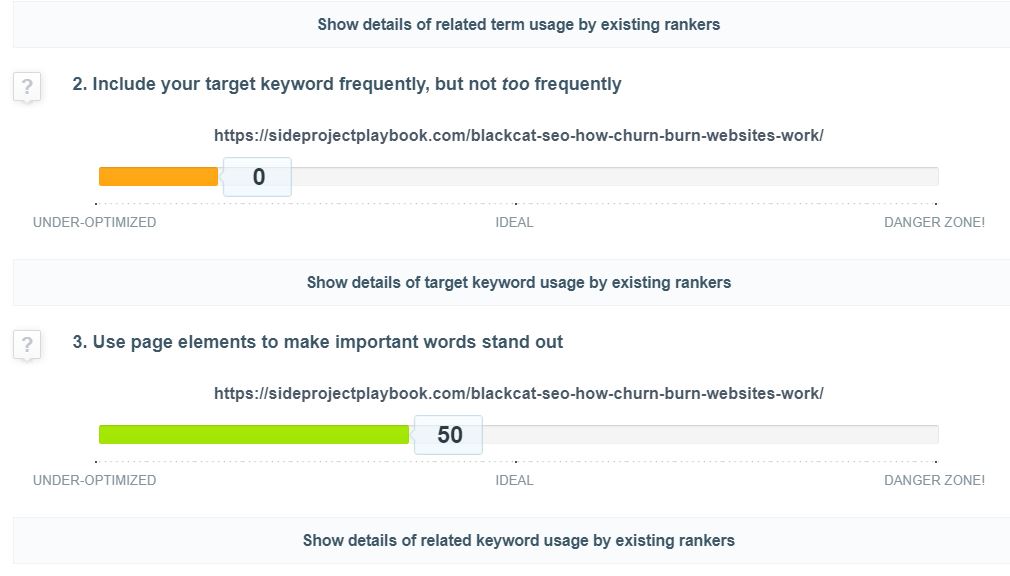The width and height of the screenshot is (1010, 576).
Task: Expand details of target keyword usage
Action: click(519, 282)
